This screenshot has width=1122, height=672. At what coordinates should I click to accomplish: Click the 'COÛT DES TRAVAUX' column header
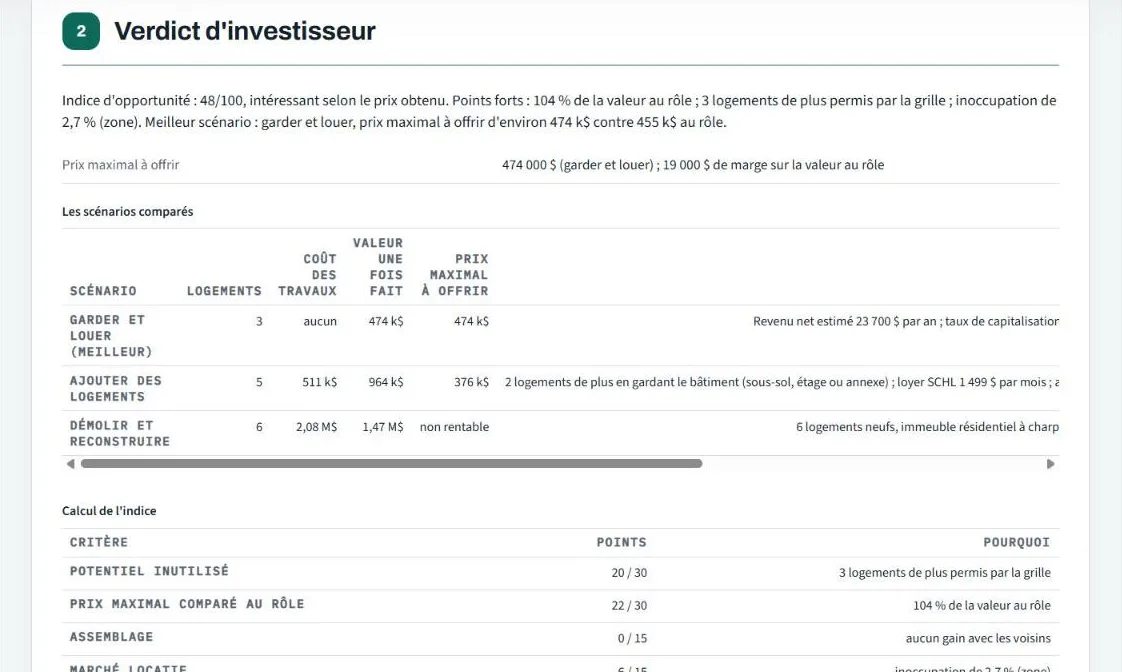tap(308, 274)
